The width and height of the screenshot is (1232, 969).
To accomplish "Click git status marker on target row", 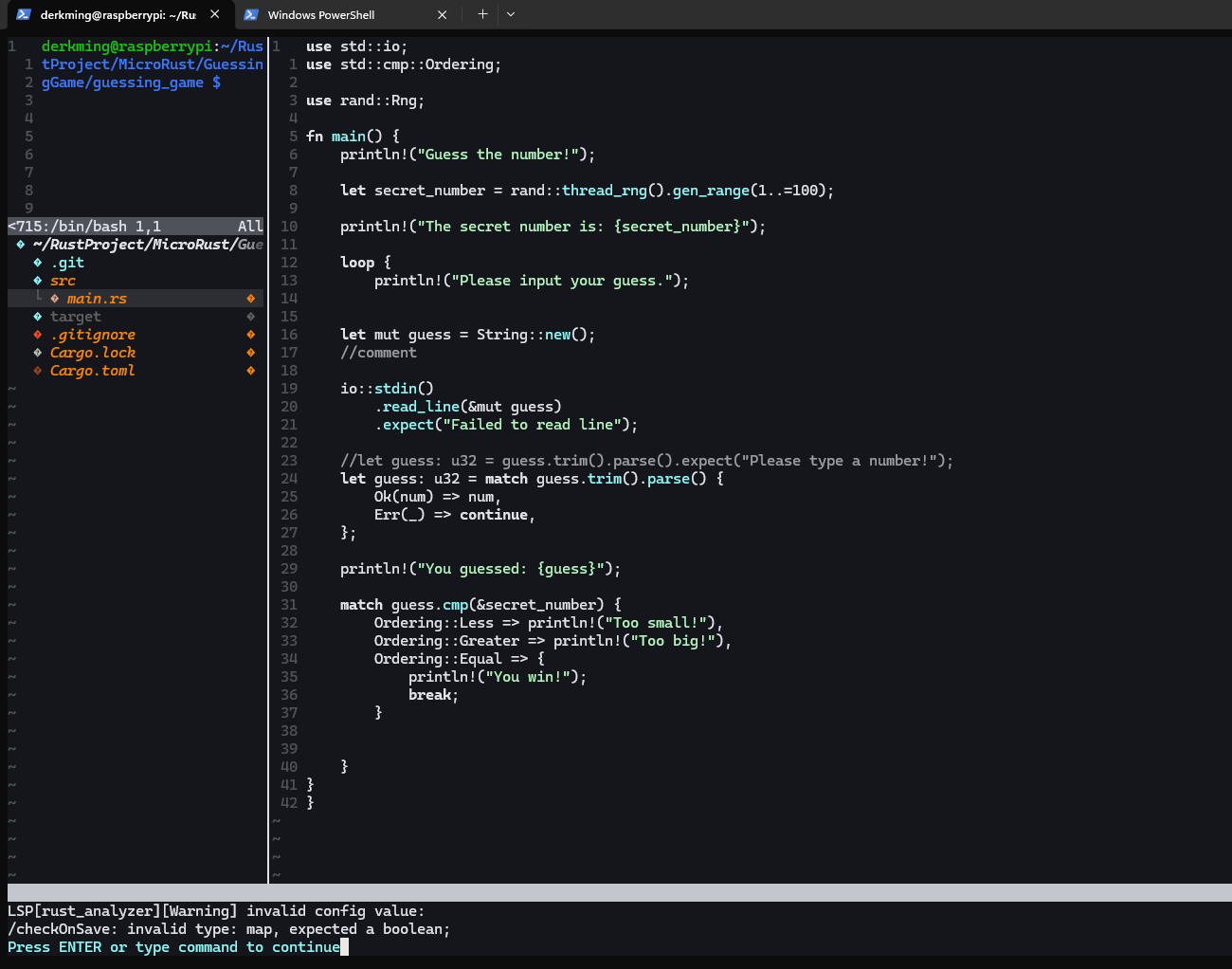I will click(x=251, y=317).
